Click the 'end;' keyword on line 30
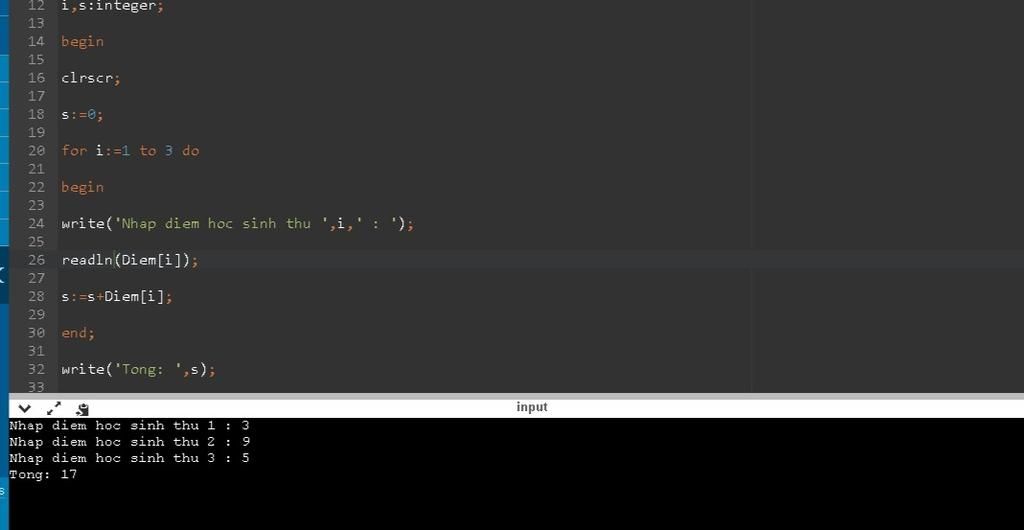This screenshot has height=530, width=1024. (78, 333)
